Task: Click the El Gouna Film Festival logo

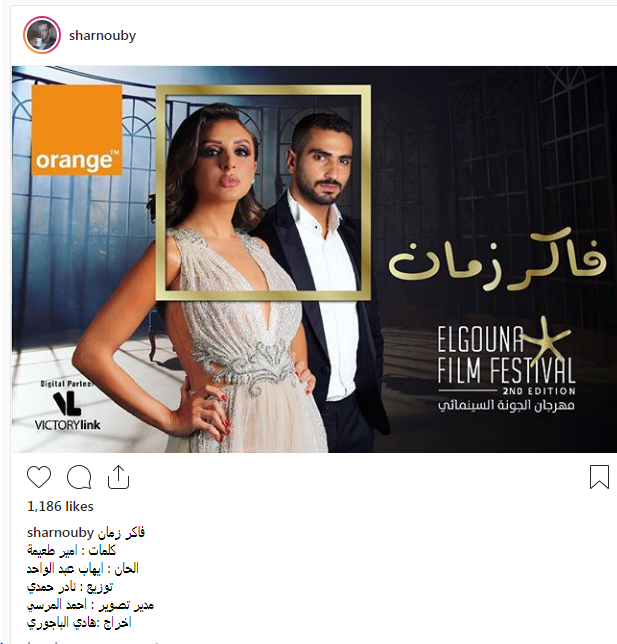Action: click(506, 365)
